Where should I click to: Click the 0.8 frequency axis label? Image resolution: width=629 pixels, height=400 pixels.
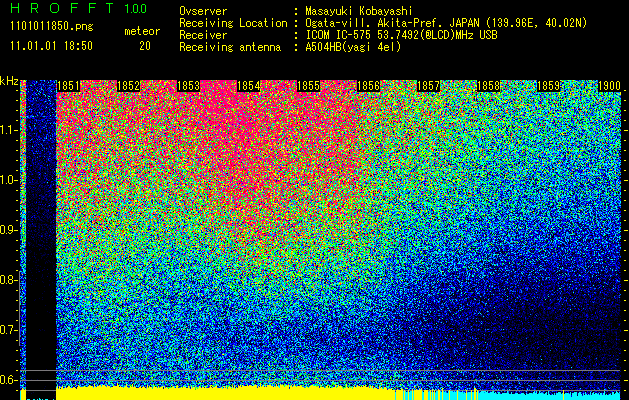click(x=8, y=280)
